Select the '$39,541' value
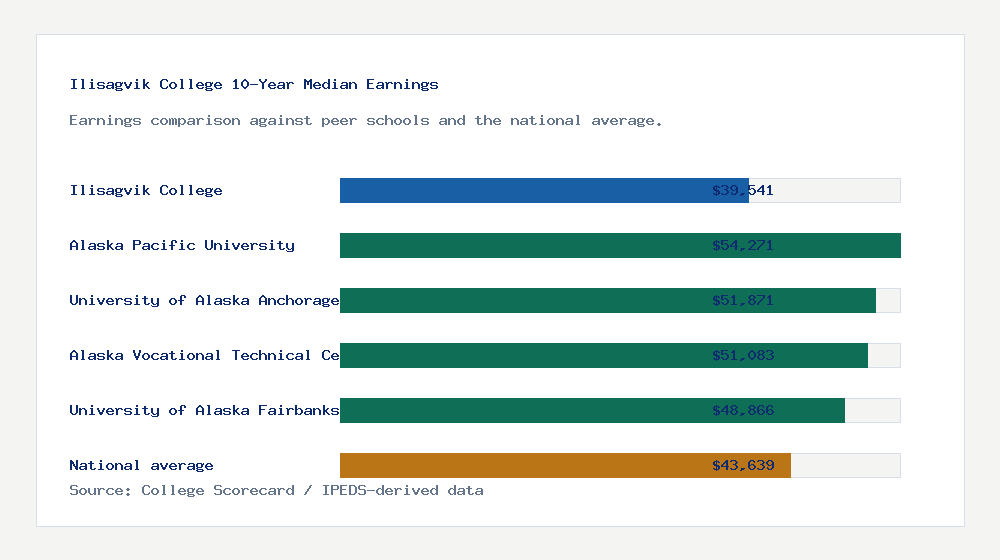 coord(743,190)
